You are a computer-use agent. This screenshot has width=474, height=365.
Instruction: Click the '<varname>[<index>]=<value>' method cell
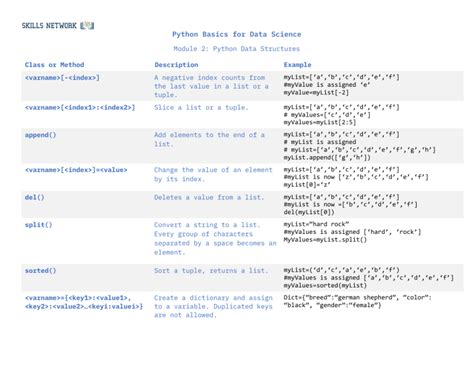pyautogui.click(x=76, y=170)
